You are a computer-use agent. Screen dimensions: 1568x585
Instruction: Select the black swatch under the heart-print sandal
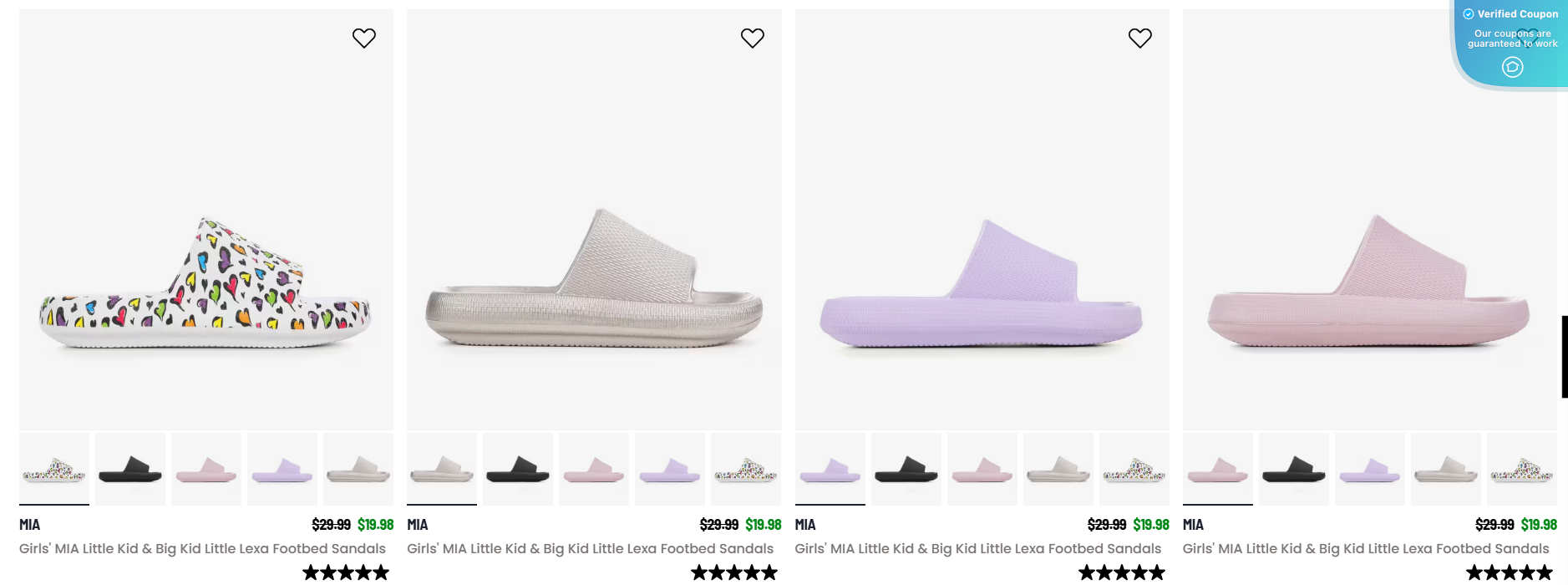click(130, 469)
